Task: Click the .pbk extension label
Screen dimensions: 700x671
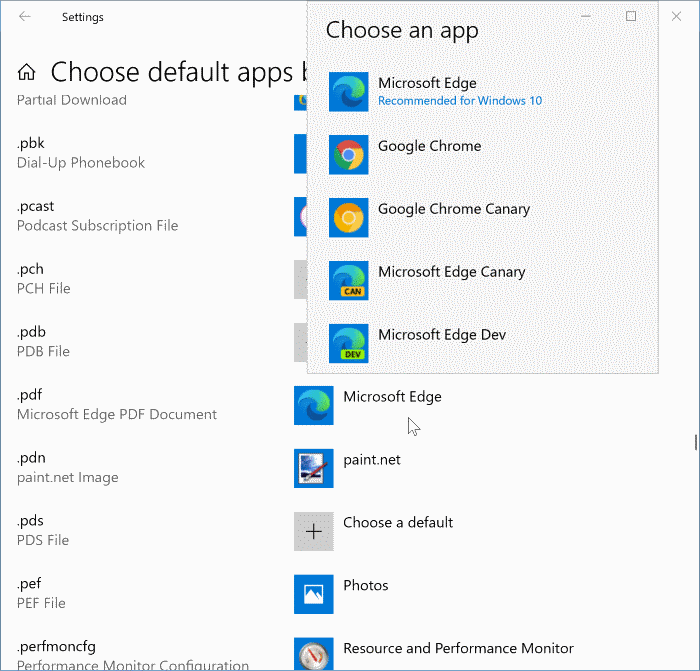Action: [x=31, y=143]
